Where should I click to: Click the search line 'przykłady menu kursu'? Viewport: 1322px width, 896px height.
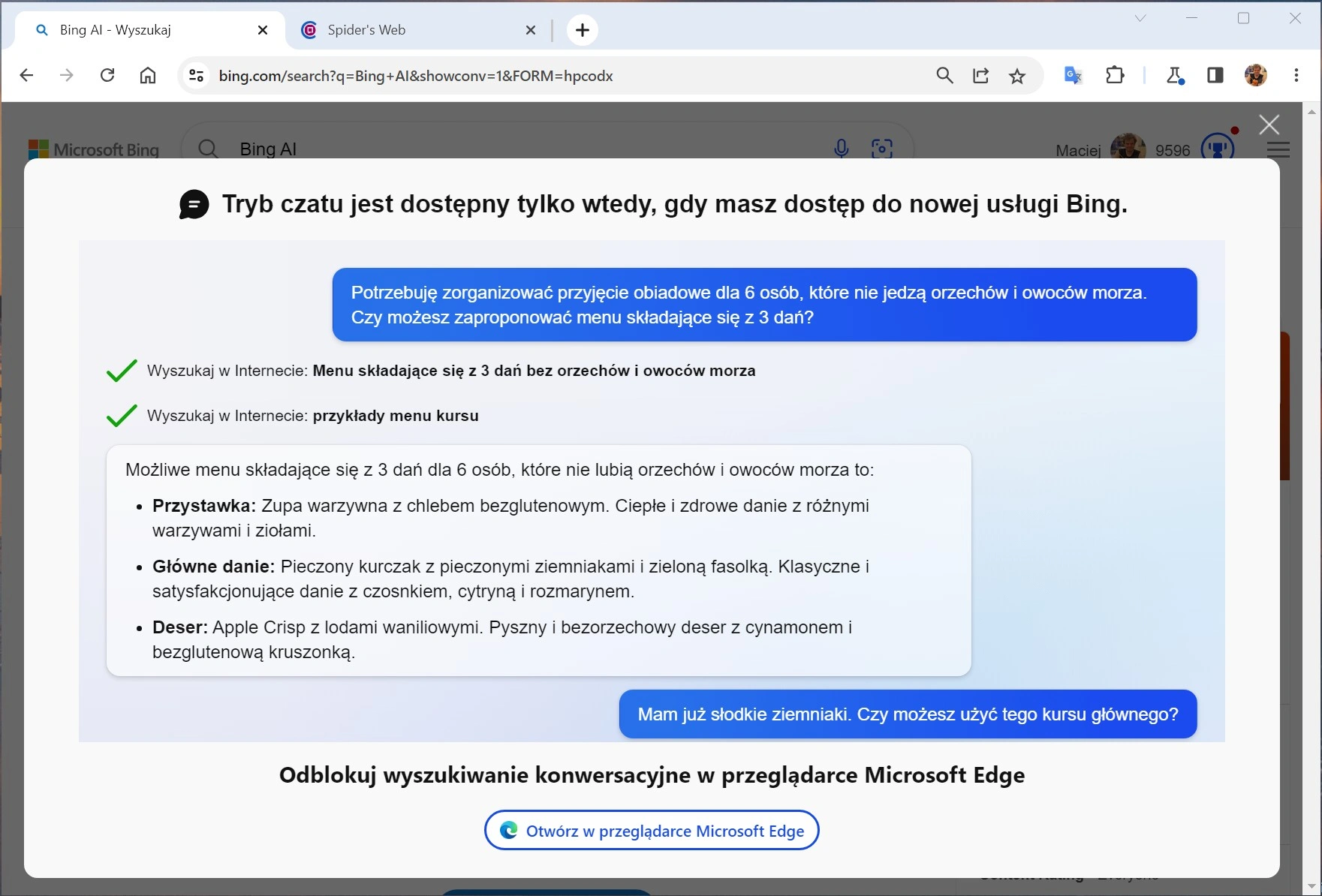point(313,416)
